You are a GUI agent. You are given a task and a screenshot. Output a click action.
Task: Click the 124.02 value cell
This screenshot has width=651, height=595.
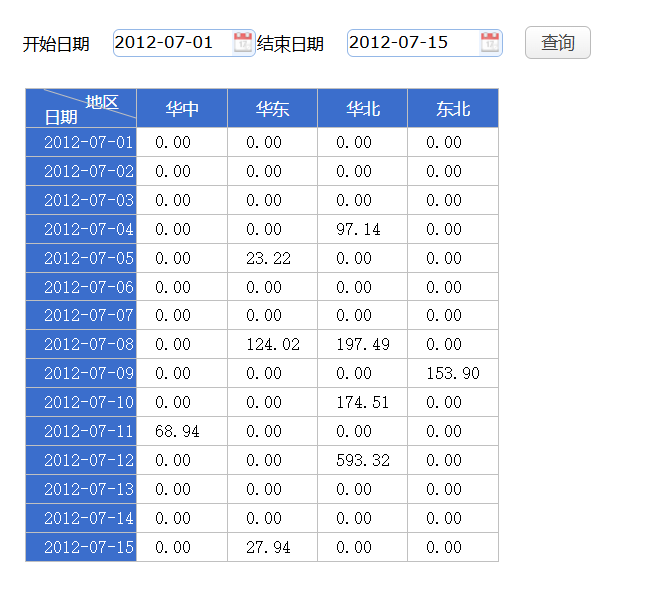pos(272,344)
